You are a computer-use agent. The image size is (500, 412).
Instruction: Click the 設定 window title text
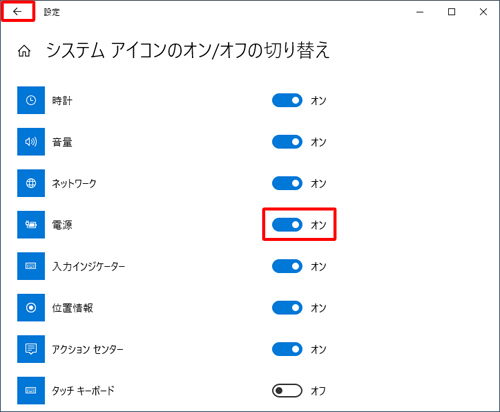point(52,12)
